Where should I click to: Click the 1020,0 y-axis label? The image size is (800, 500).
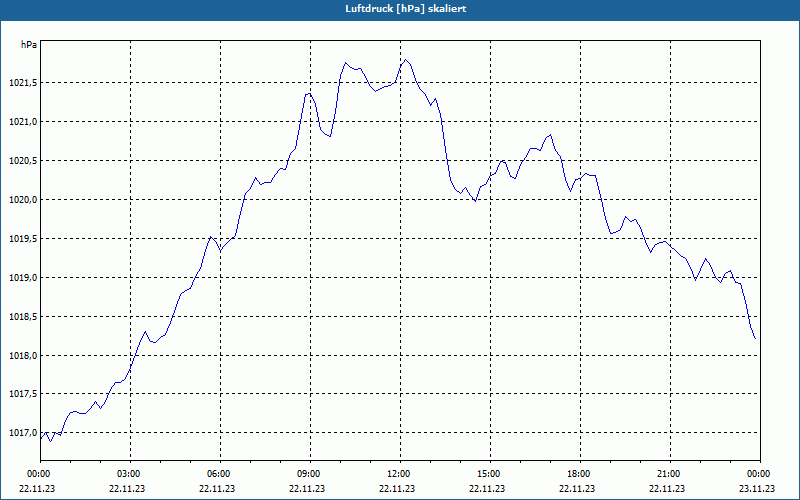pyautogui.click(x=22, y=199)
